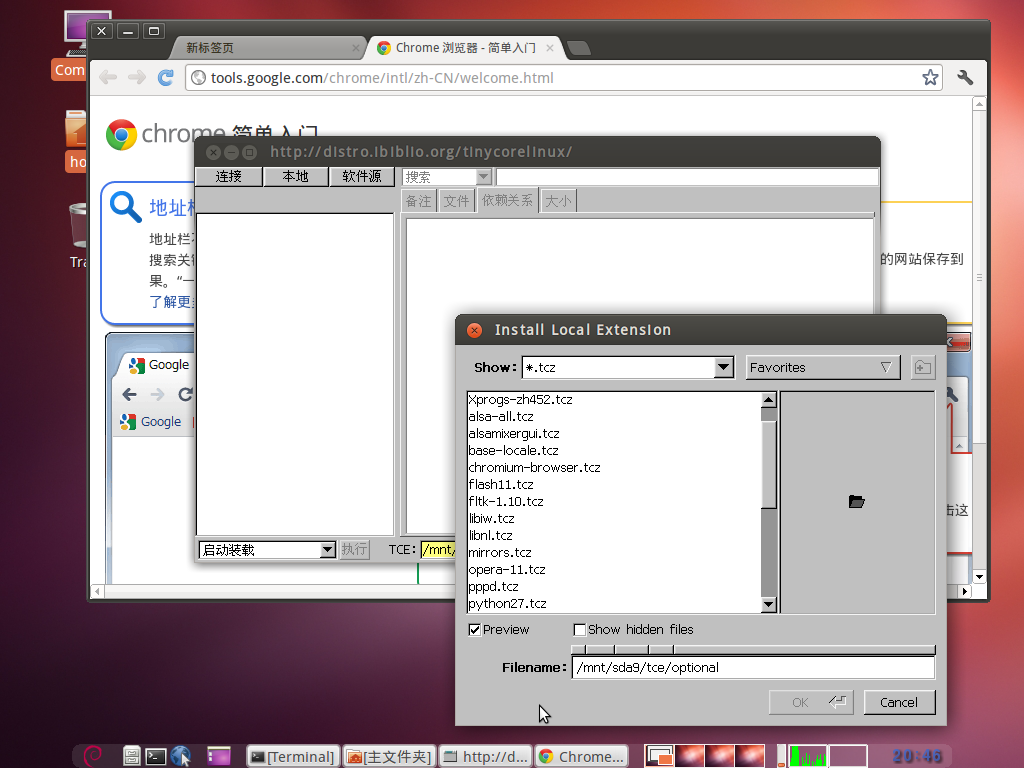Screen dimensions: 1024x768
Task: Click the *.tcz filter text field
Action: coord(618,367)
